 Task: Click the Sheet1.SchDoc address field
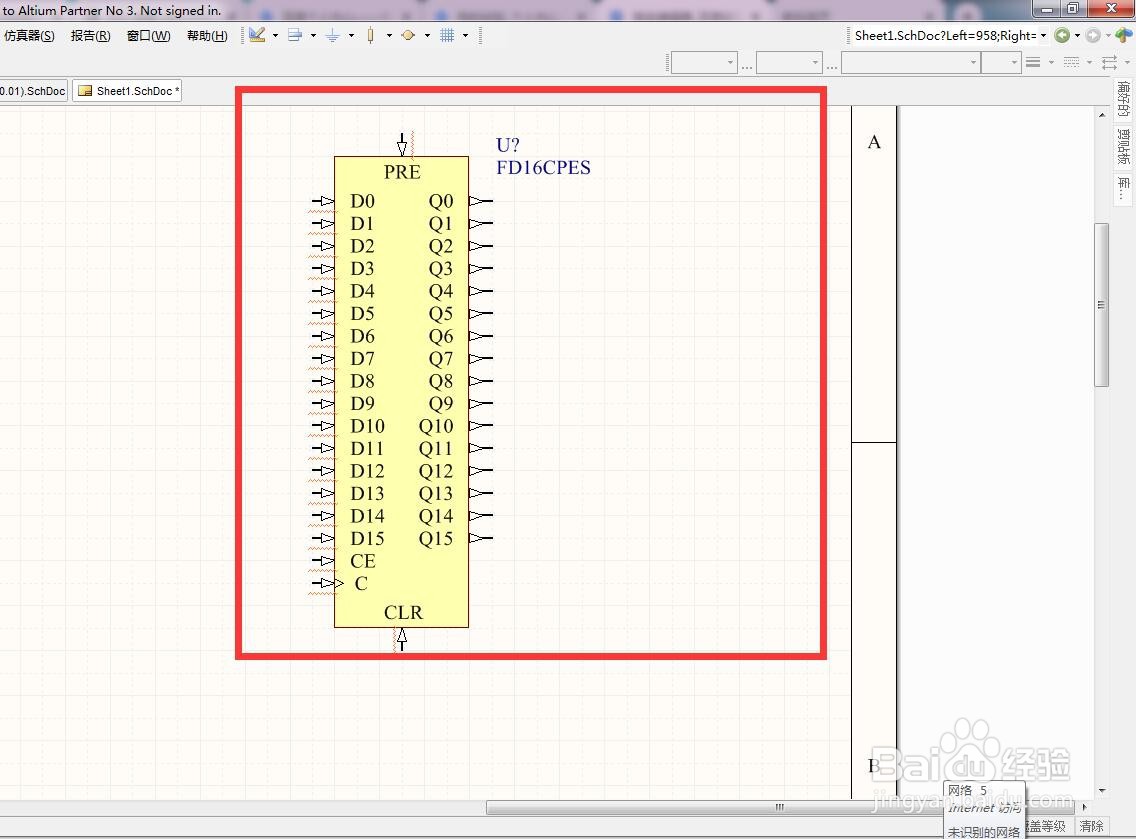[945, 36]
